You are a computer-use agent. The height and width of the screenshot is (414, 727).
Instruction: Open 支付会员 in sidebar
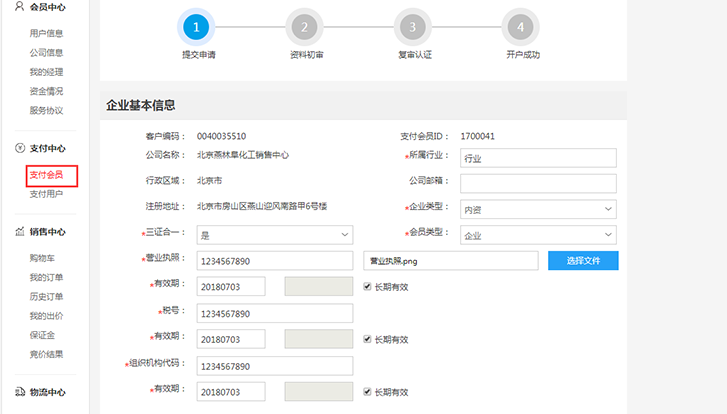coord(46,176)
